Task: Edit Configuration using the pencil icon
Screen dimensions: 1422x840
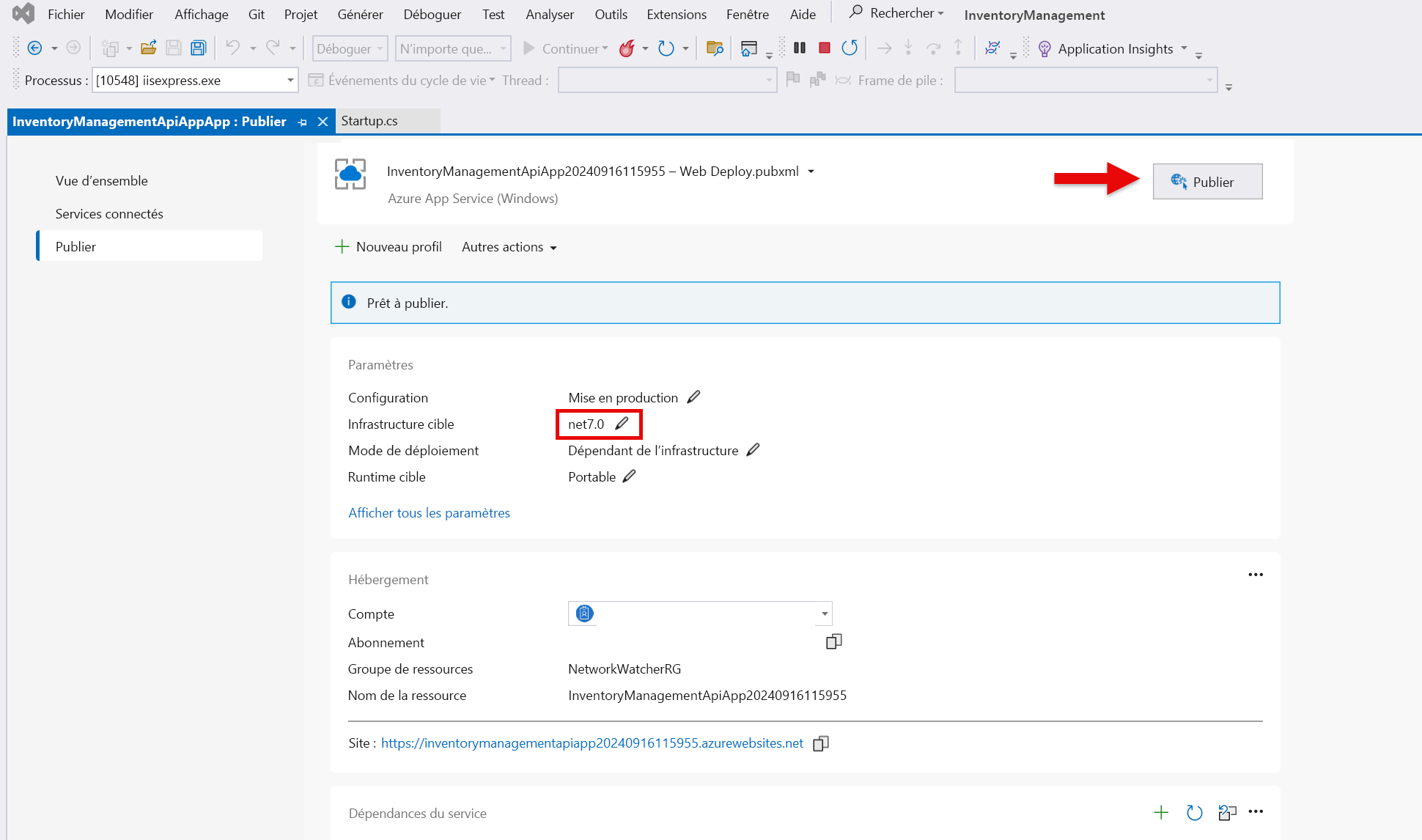Action: [693, 397]
